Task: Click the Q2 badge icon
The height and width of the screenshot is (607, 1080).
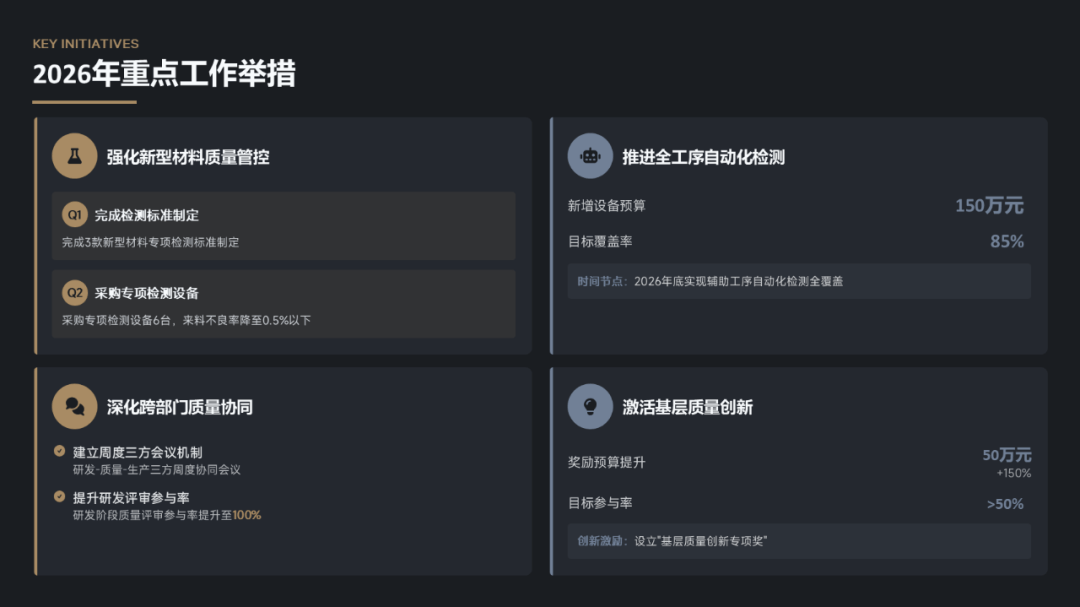Action: (75, 293)
